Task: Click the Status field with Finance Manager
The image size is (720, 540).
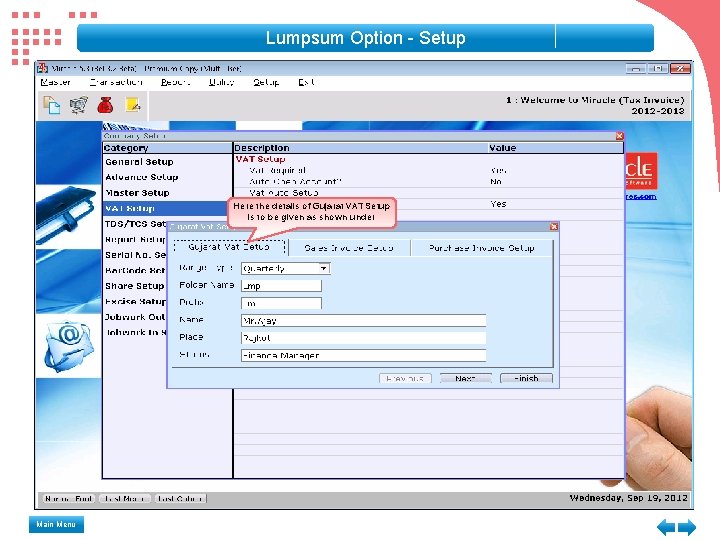Action: point(363,355)
